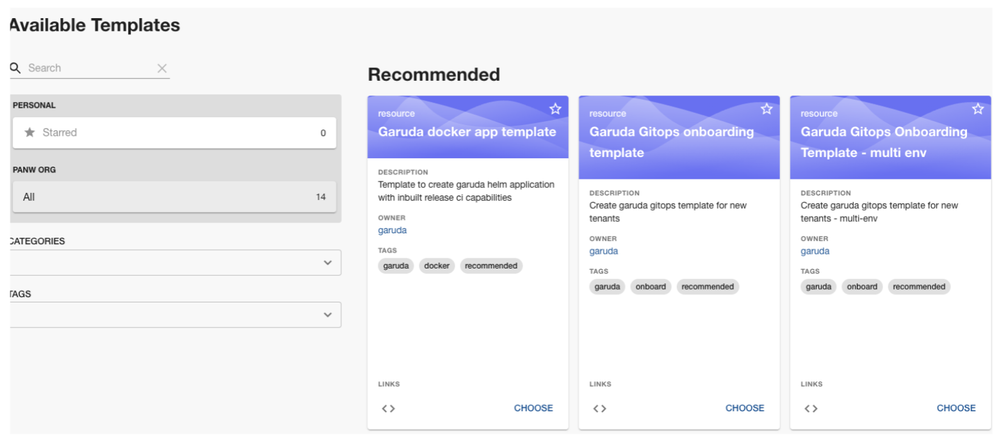Clear the search field with X icon

162,68
